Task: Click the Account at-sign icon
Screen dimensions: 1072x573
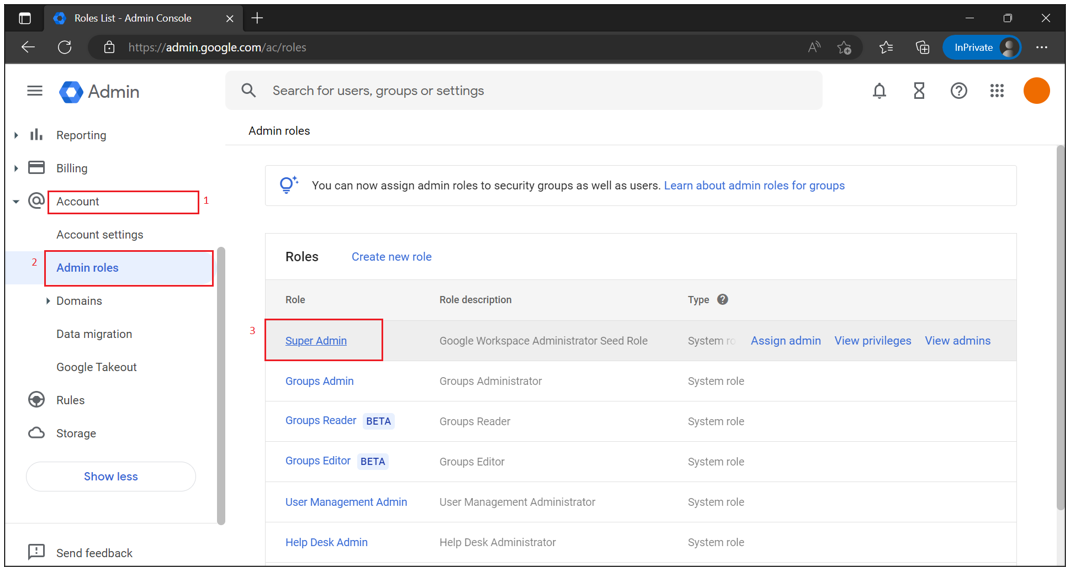Action: click(x=36, y=201)
